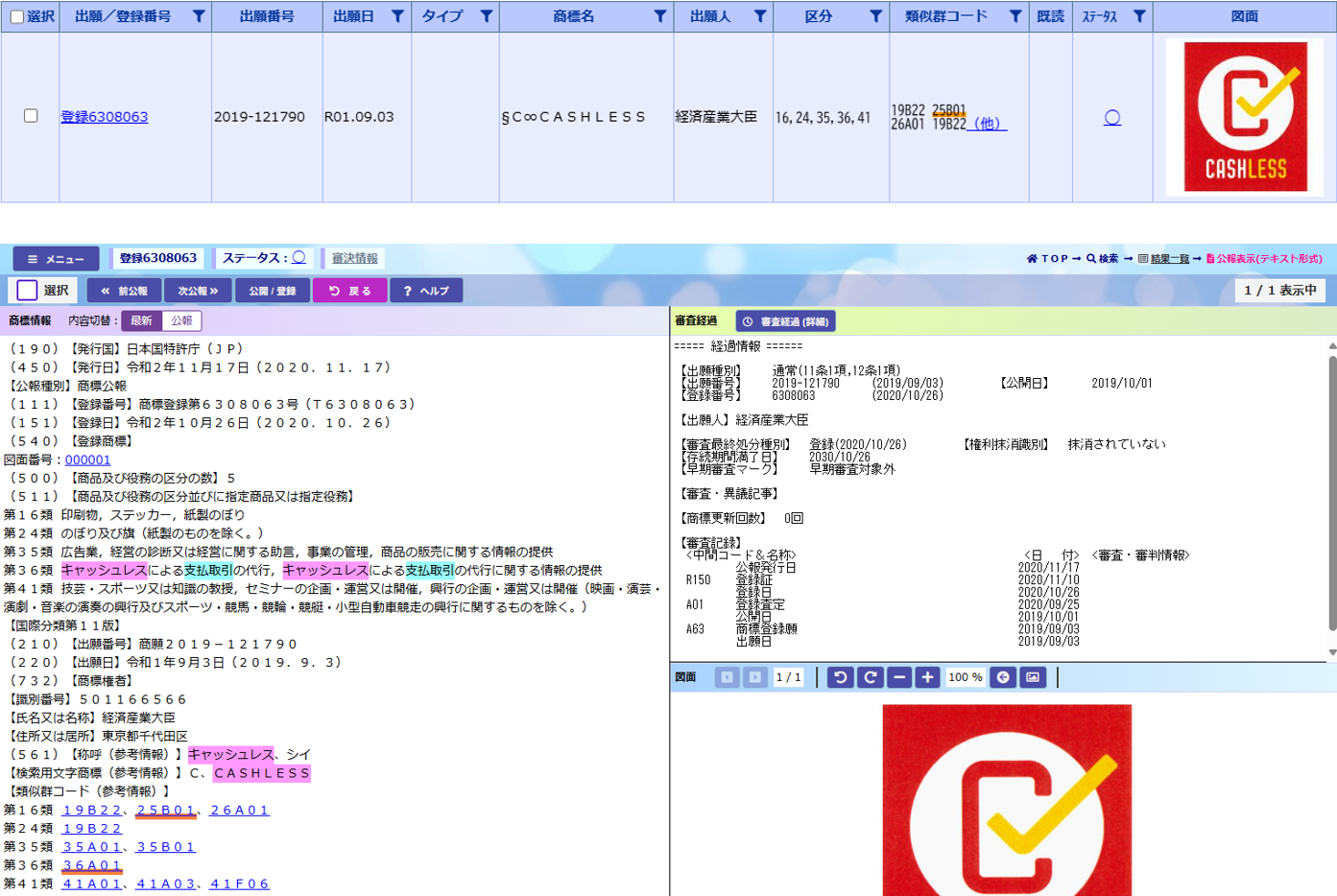The image size is (1337, 896).
Task: Filter by 商標名 column funnel icon
Action: click(x=660, y=16)
